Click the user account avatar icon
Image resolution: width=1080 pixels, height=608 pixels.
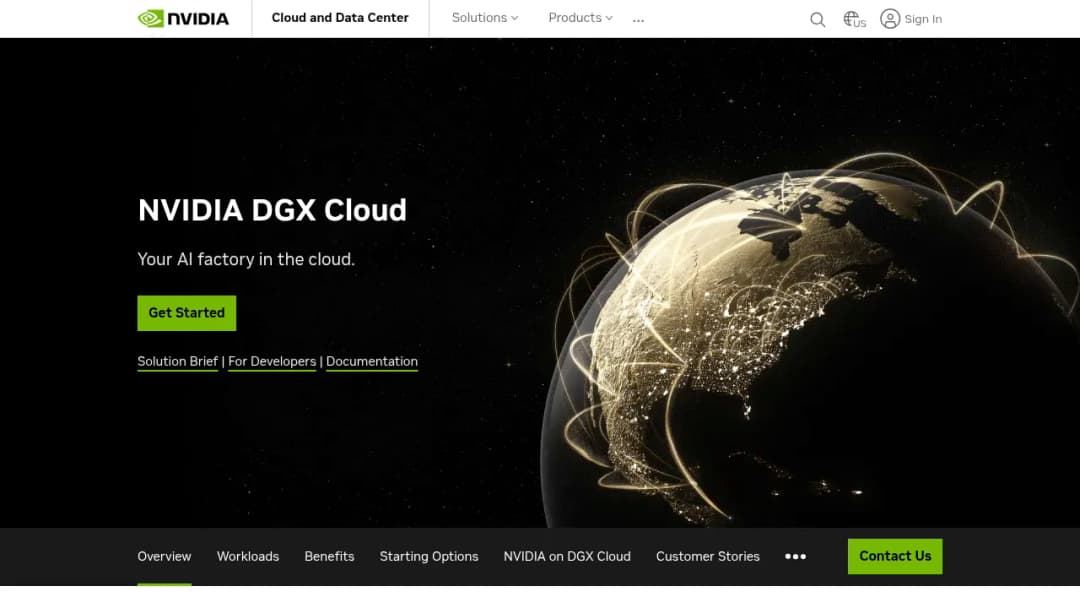click(890, 19)
